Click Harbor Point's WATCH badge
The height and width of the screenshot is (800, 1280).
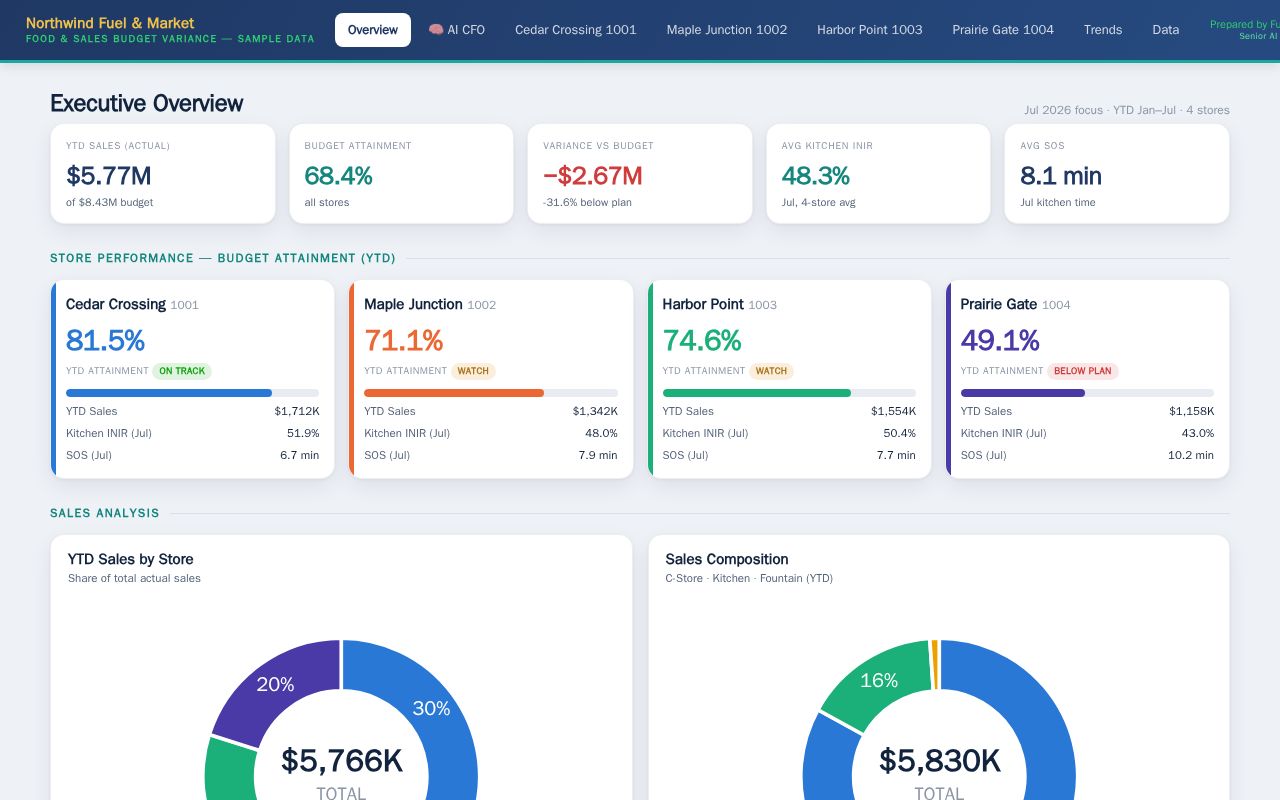771,371
